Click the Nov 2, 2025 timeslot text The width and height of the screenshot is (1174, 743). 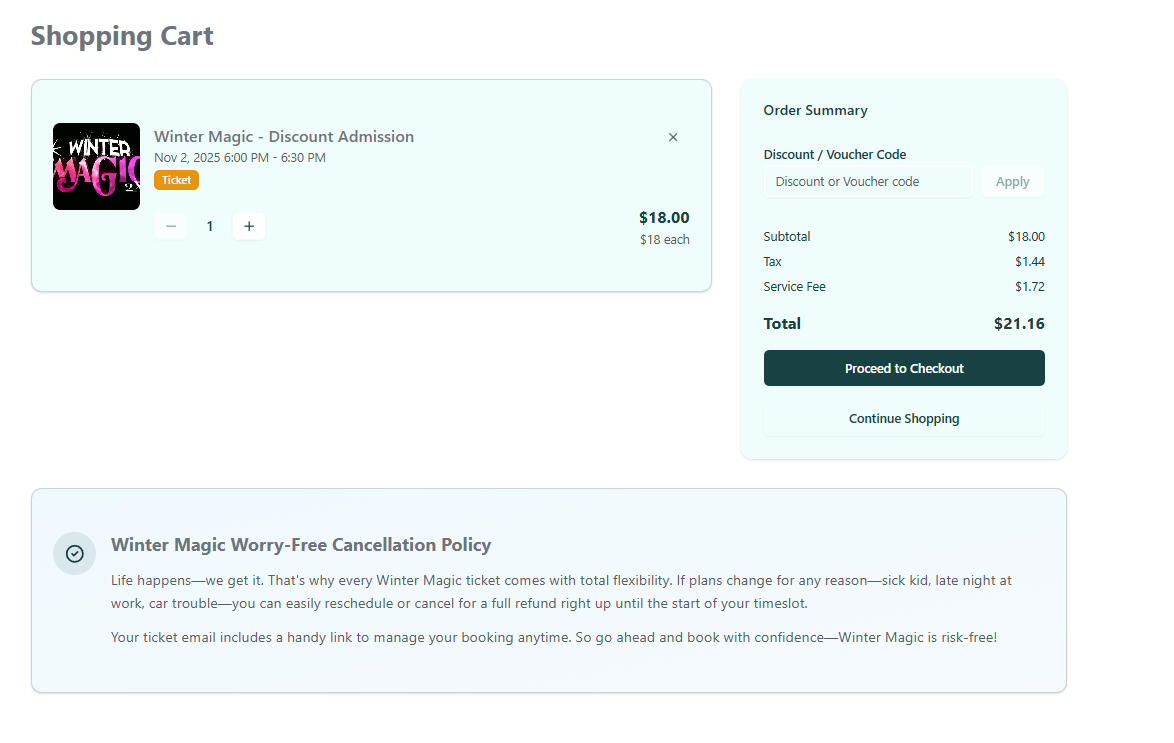240,158
